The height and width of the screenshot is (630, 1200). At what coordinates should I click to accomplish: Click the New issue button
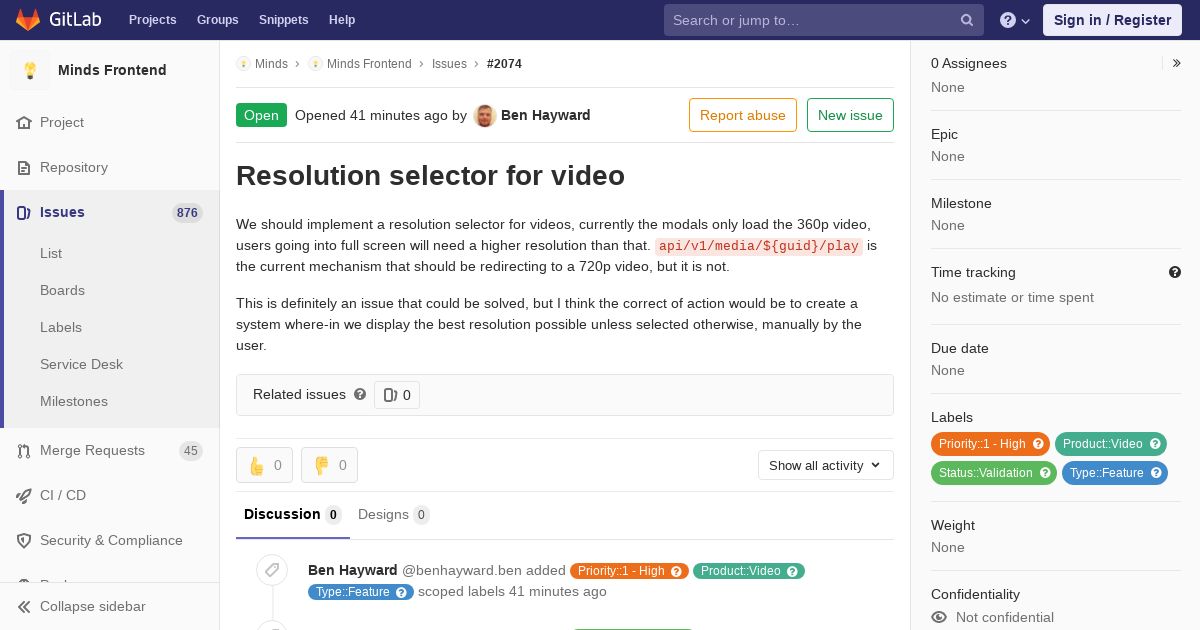point(850,115)
